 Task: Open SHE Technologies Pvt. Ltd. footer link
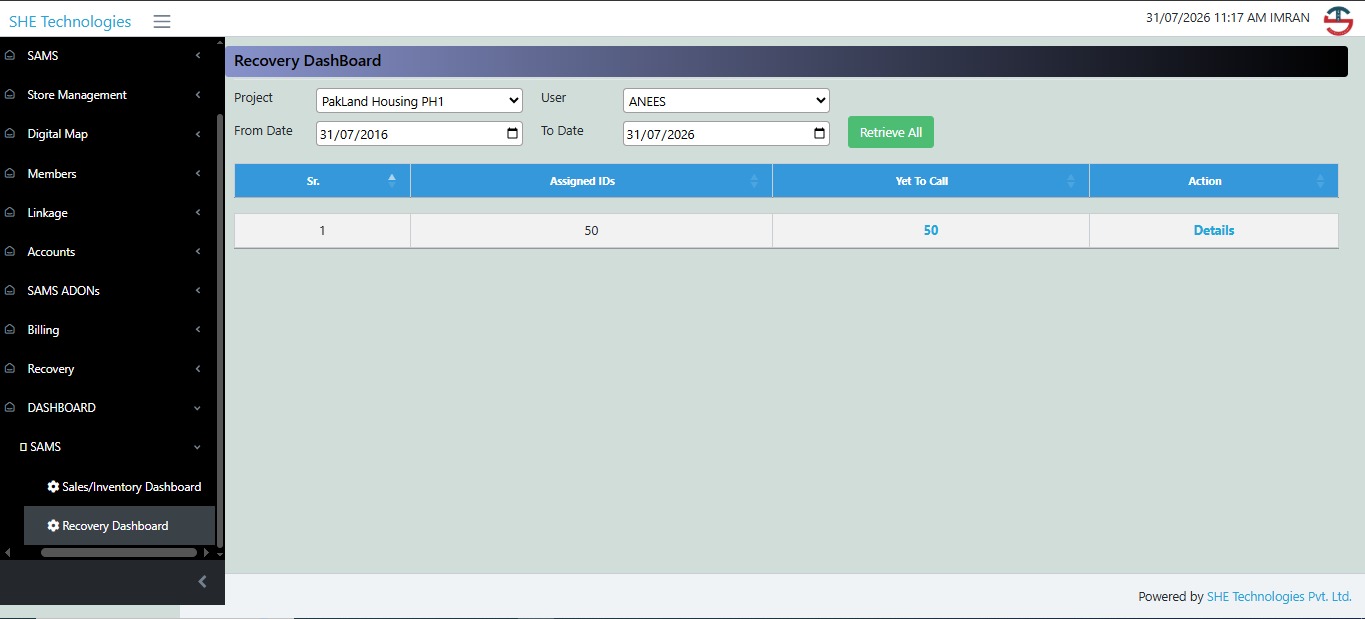1279,597
